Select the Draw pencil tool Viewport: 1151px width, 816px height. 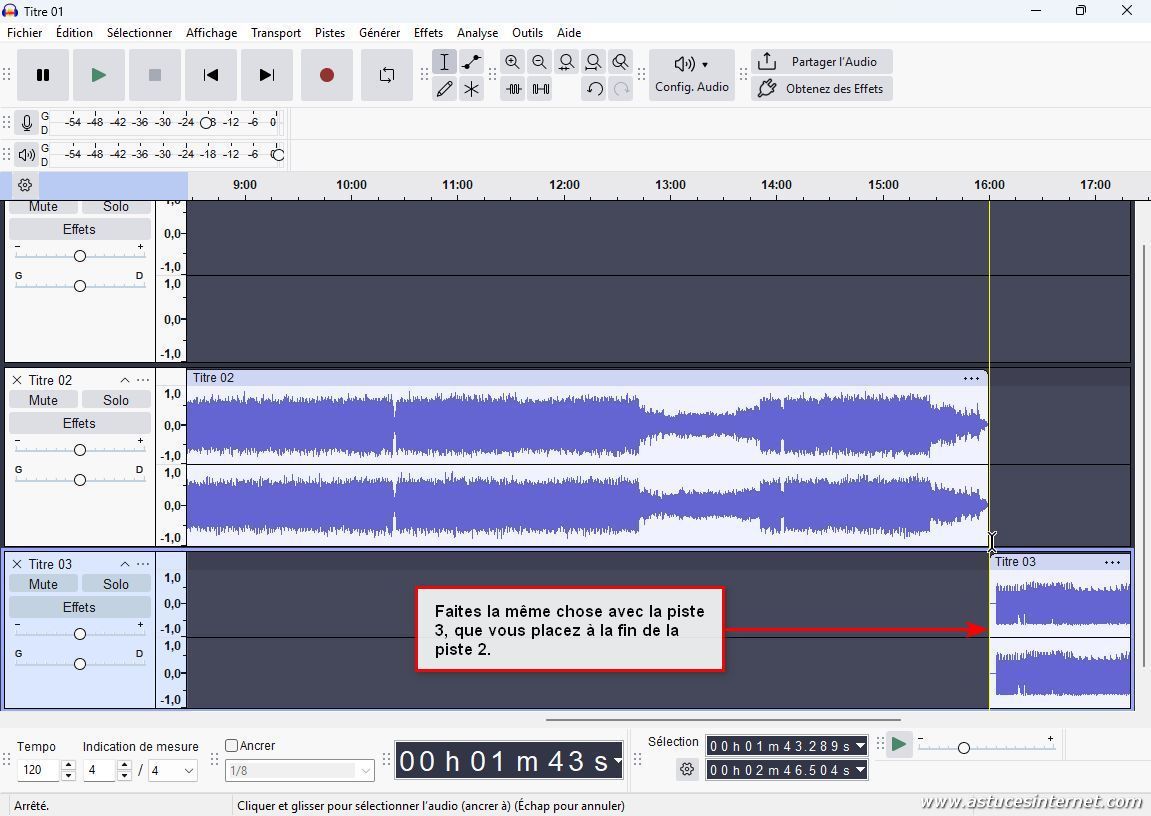[444, 89]
